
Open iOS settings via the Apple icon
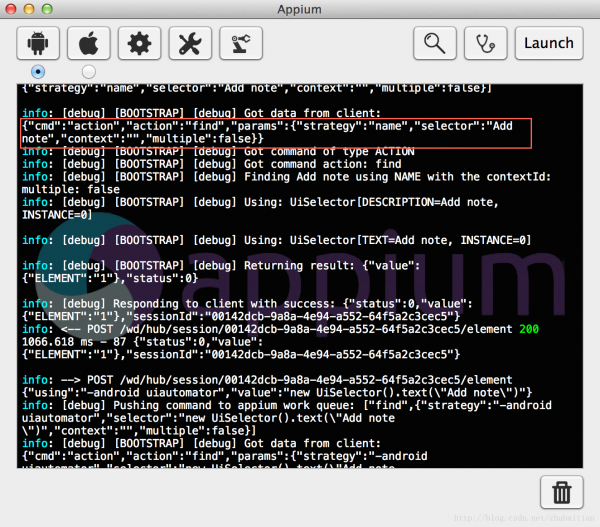coord(89,43)
